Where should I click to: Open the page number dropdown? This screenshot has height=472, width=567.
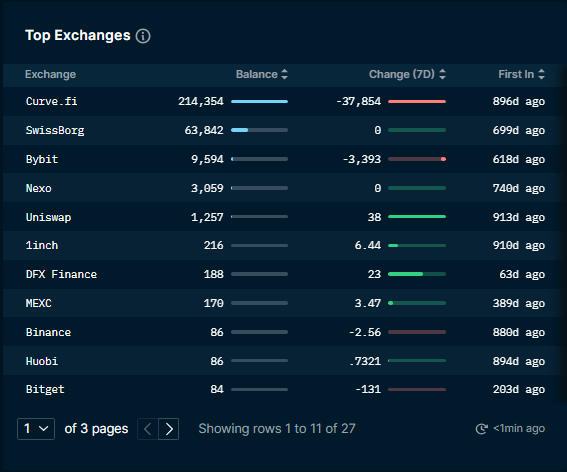pos(36,429)
